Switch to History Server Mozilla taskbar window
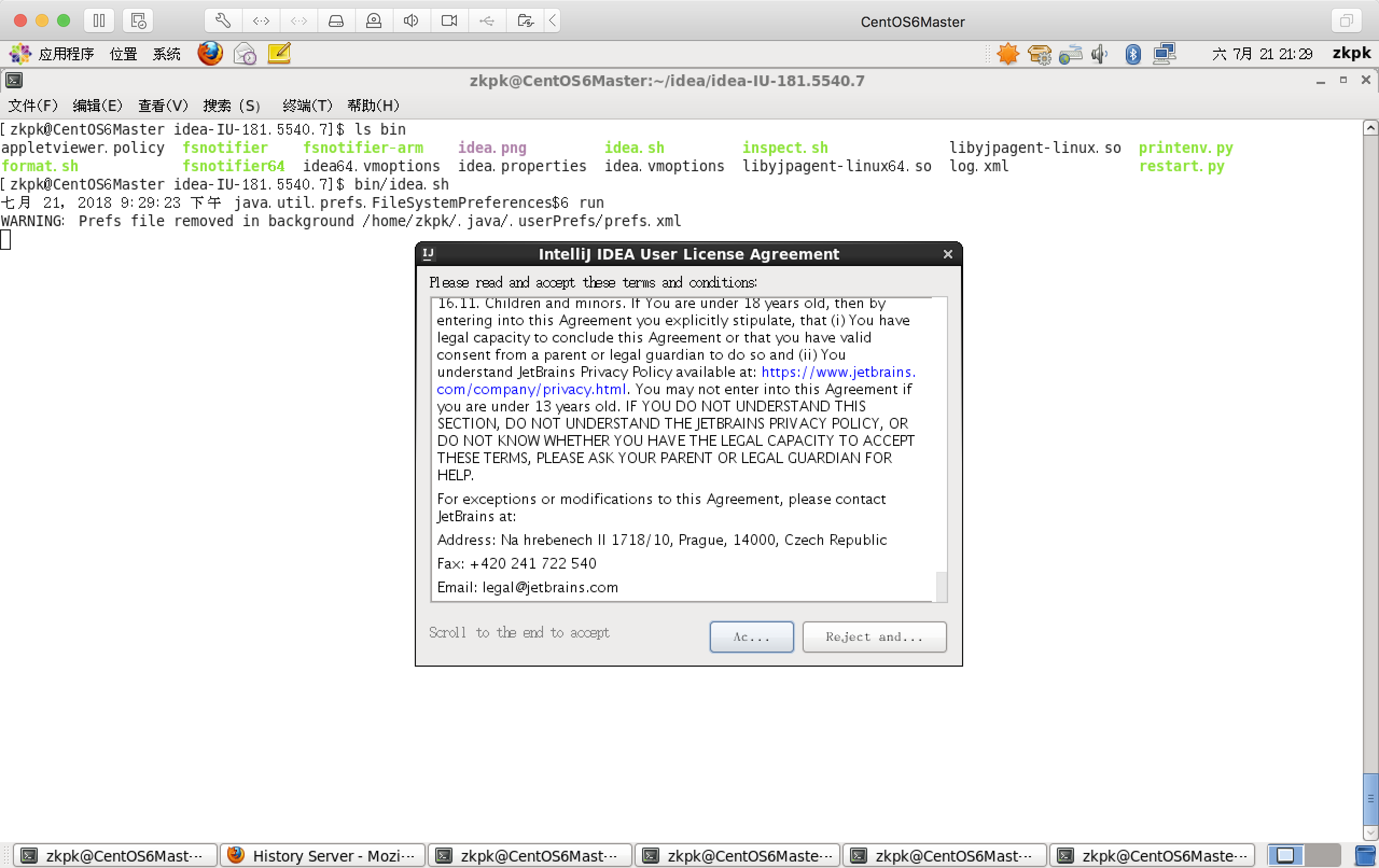This screenshot has height=868, width=1379. point(323,856)
